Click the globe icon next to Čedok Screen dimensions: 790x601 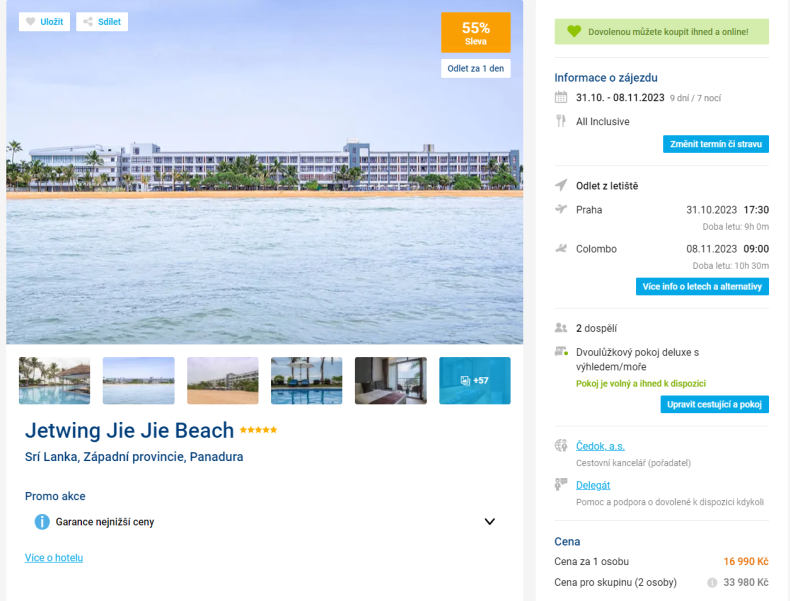pyautogui.click(x=561, y=445)
